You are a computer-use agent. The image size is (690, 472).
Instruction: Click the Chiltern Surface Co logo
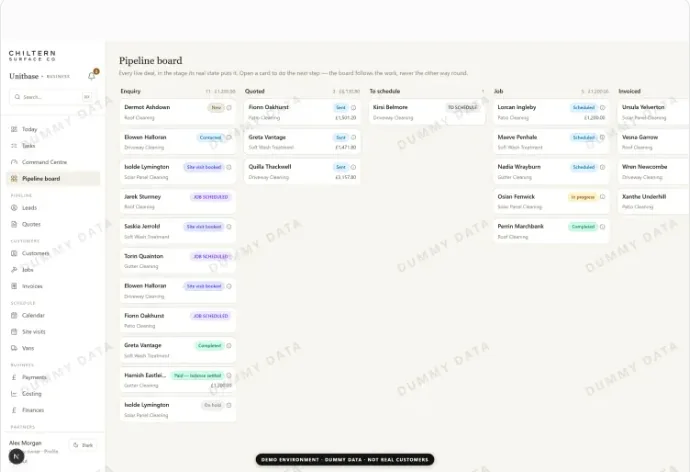coord(32,55)
